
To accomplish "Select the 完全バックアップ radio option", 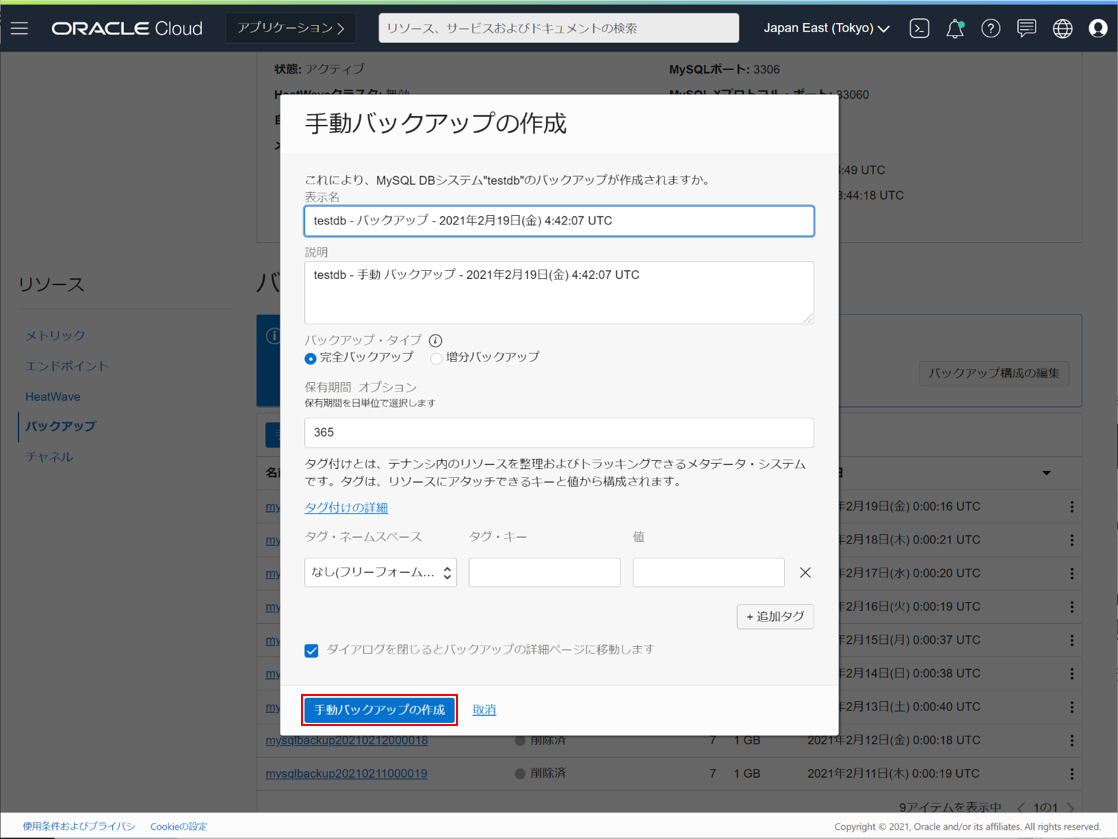I will pyautogui.click(x=311, y=358).
